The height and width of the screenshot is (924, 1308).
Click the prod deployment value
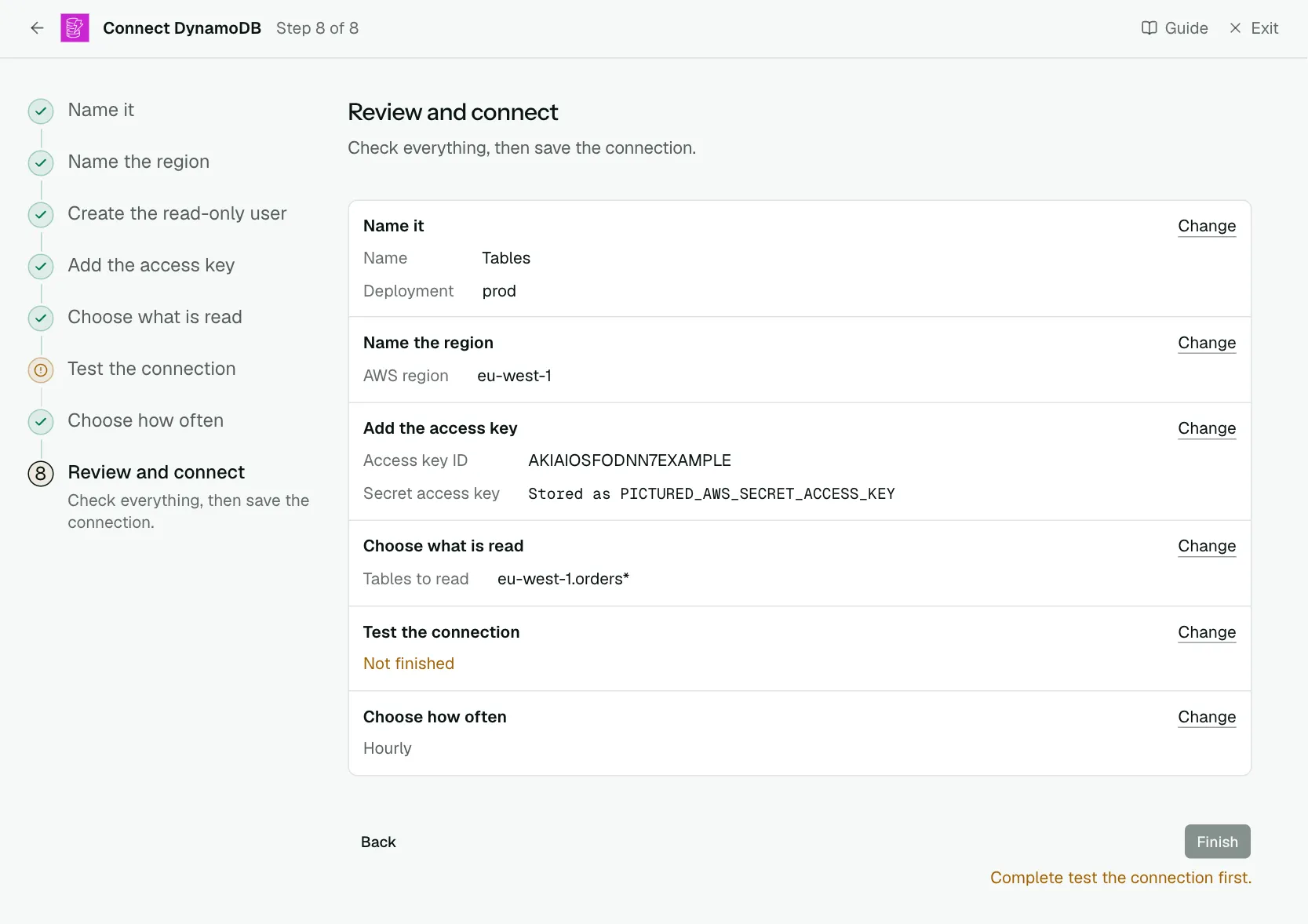point(499,291)
